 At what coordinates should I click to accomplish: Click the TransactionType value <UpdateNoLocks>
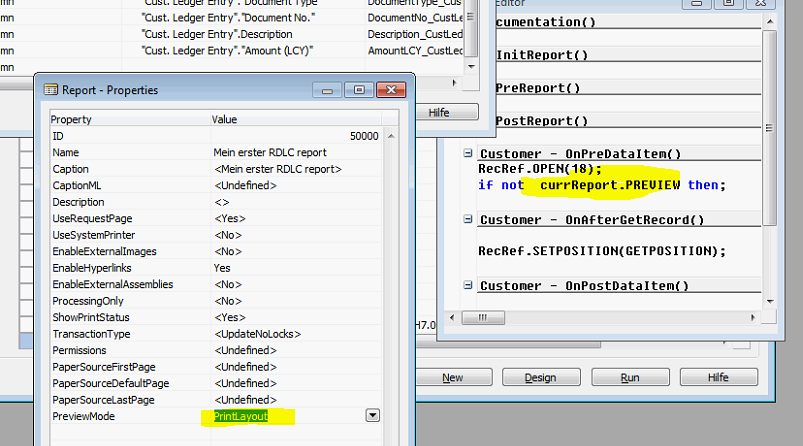[x=258, y=333]
